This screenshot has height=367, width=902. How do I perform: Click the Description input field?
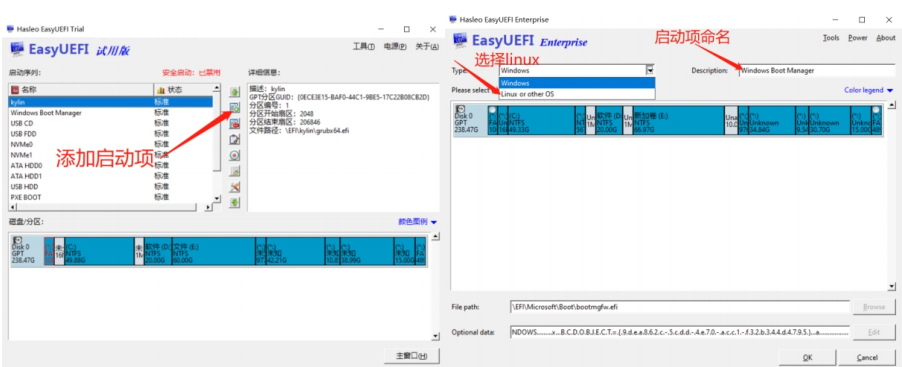pos(817,71)
